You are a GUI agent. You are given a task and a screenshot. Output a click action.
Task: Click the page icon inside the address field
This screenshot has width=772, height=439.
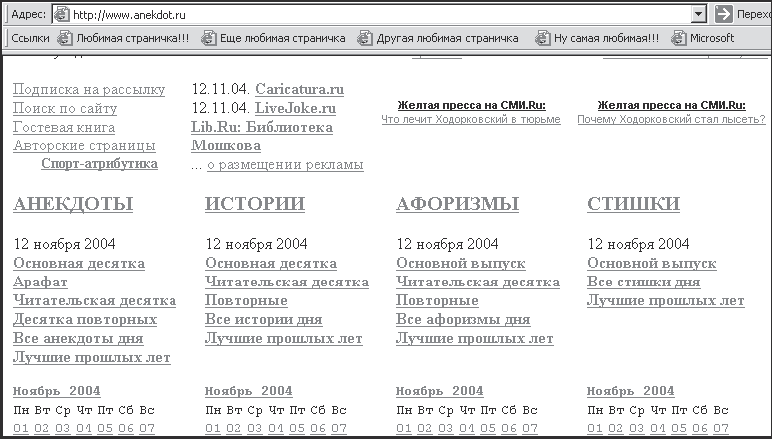(62, 14)
